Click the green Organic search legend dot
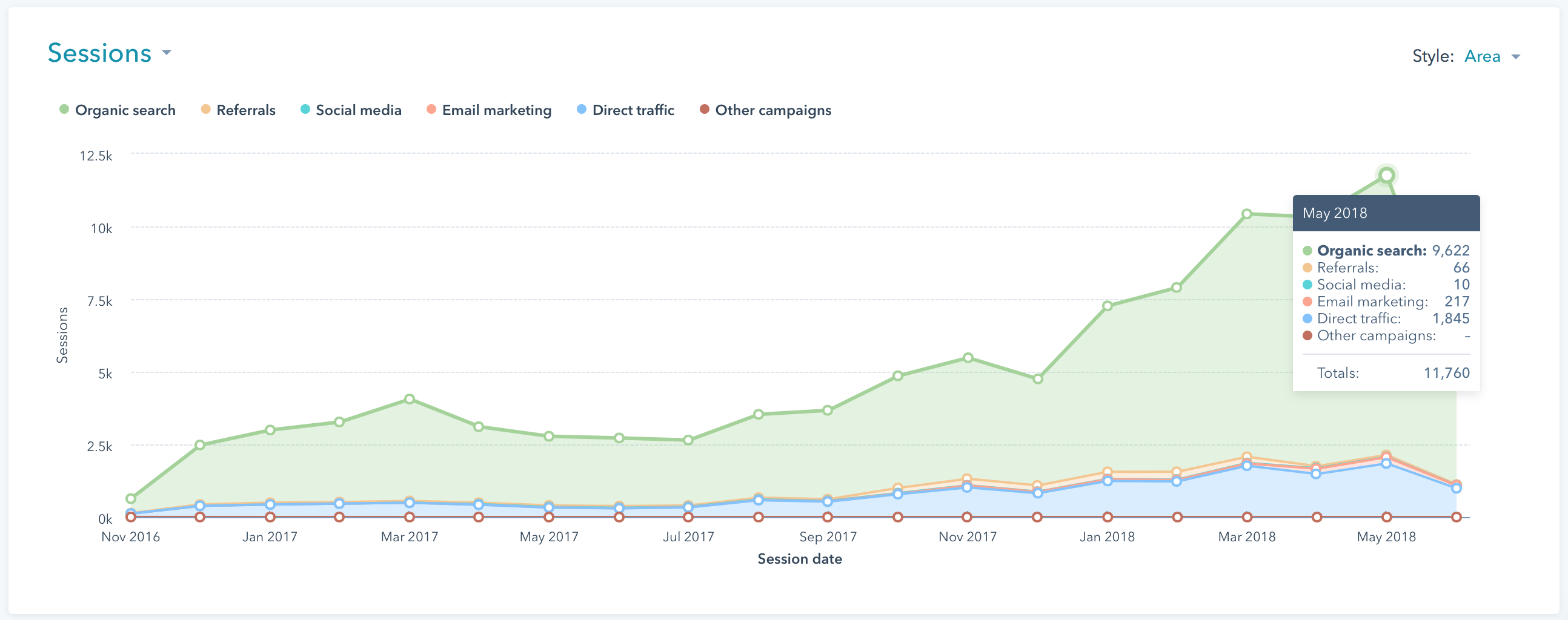Screen dimensions: 1568x620 click(x=64, y=109)
